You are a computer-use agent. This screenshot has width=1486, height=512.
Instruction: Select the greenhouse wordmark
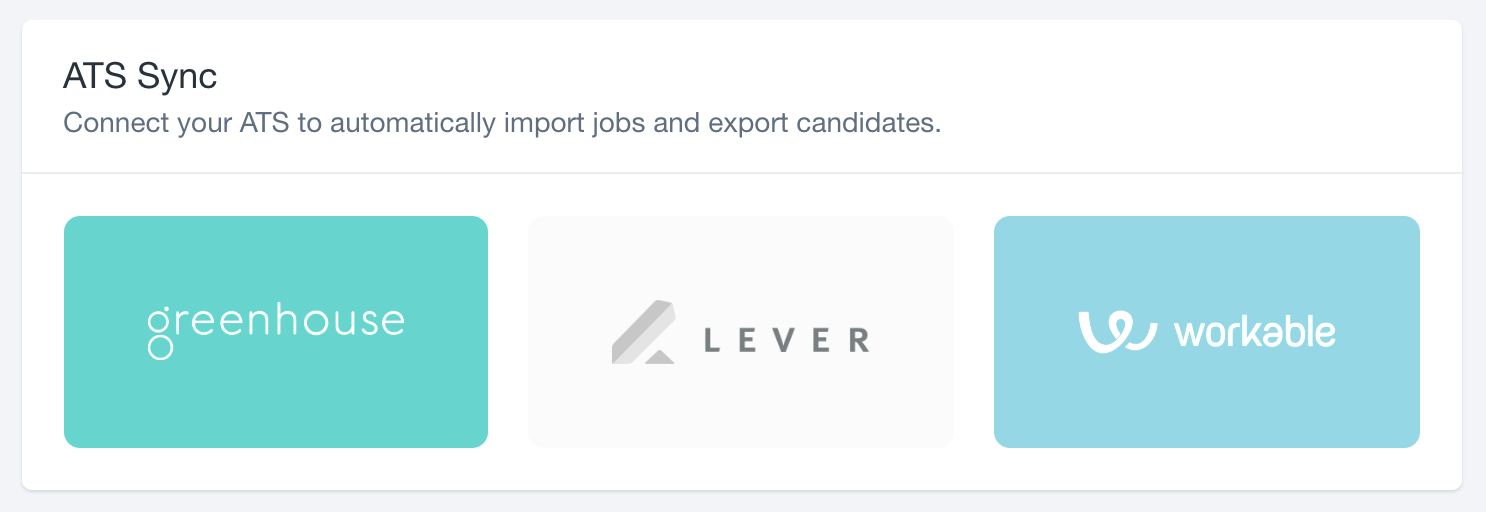click(x=276, y=330)
